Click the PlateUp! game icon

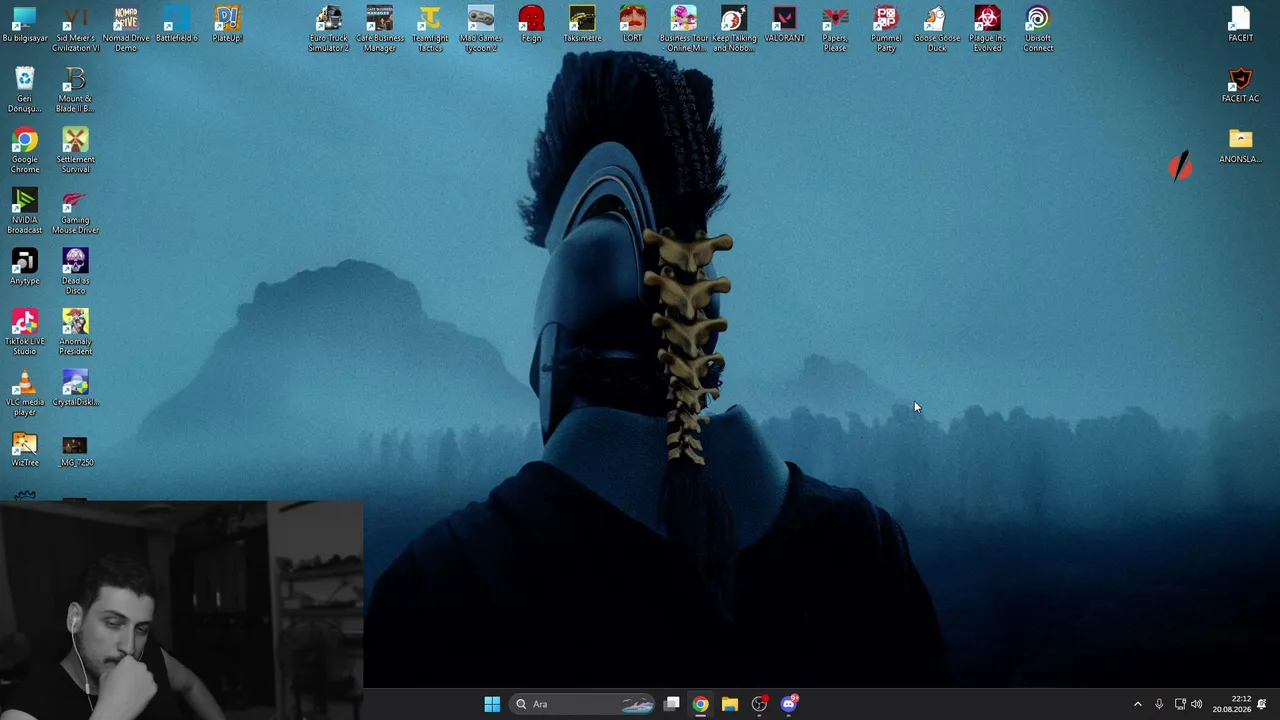tap(227, 24)
